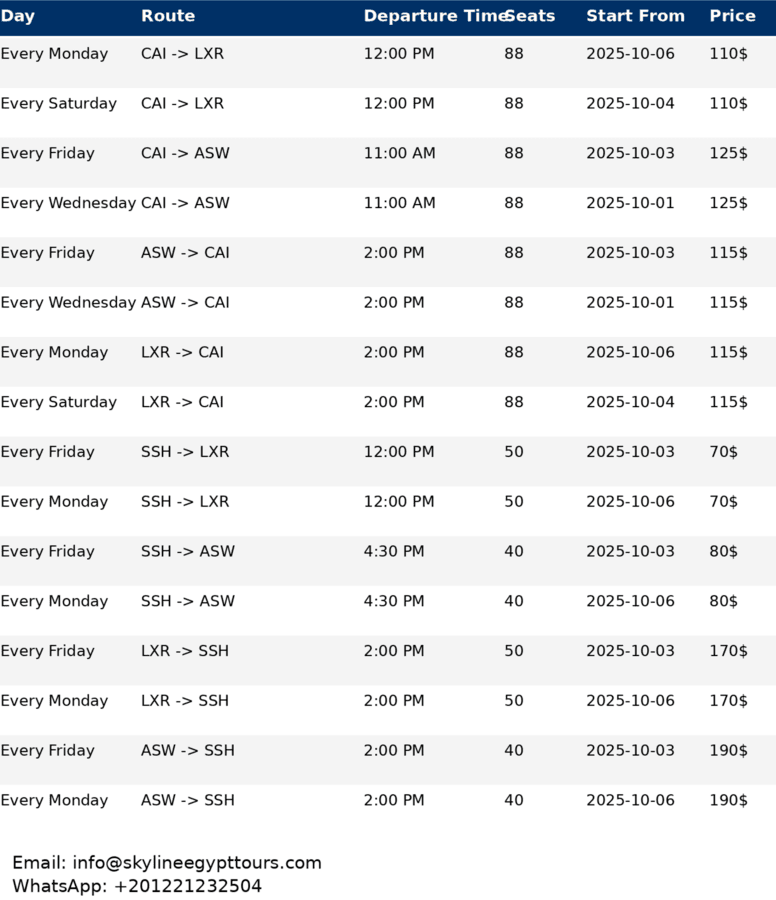Click the Start From column header

tap(635, 16)
